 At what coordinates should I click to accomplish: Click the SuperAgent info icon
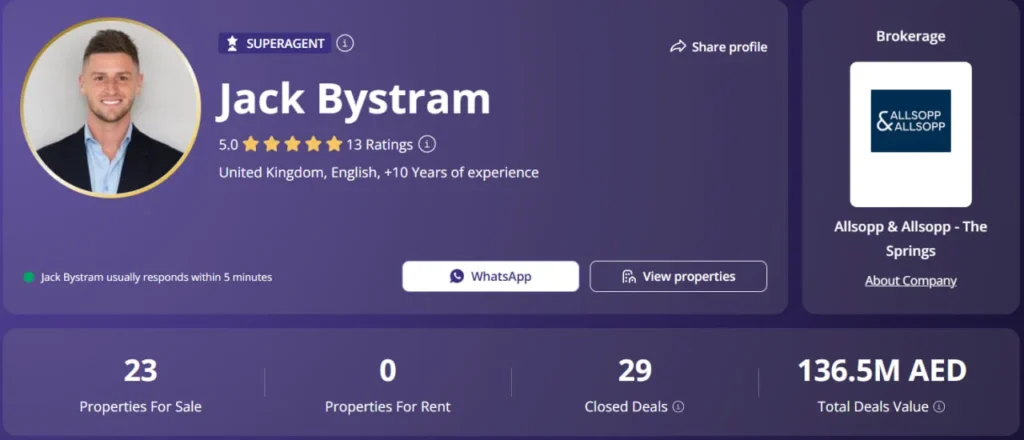pyautogui.click(x=345, y=43)
